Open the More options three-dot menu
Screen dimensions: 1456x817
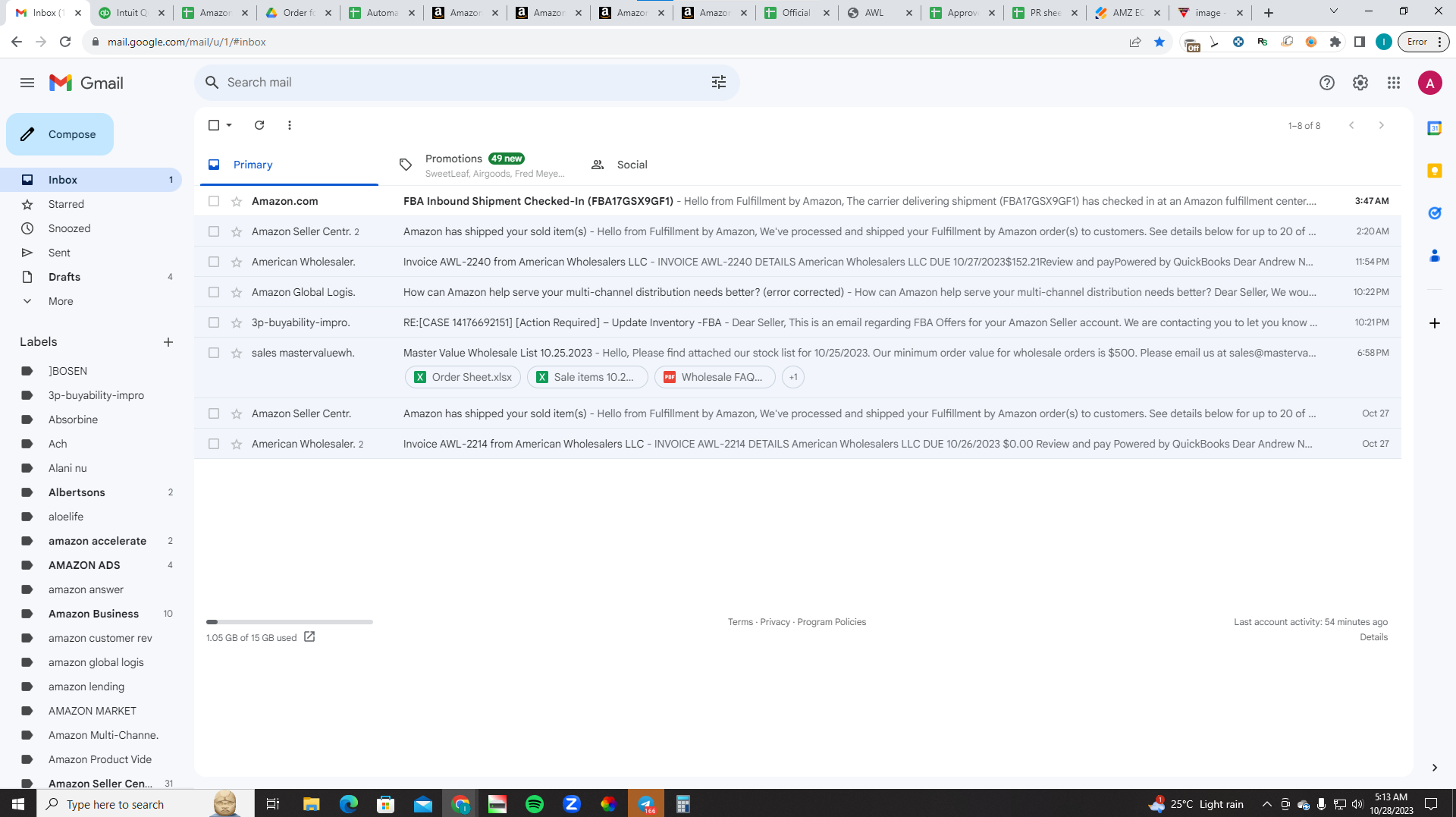click(290, 125)
